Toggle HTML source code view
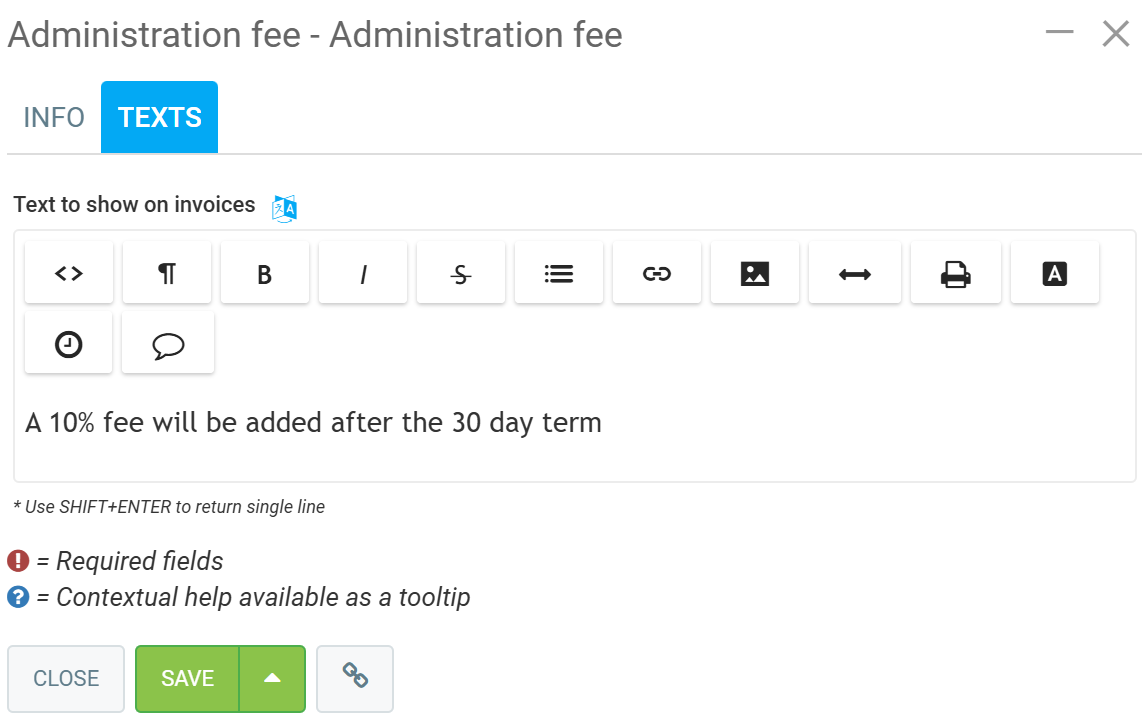 [69, 273]
